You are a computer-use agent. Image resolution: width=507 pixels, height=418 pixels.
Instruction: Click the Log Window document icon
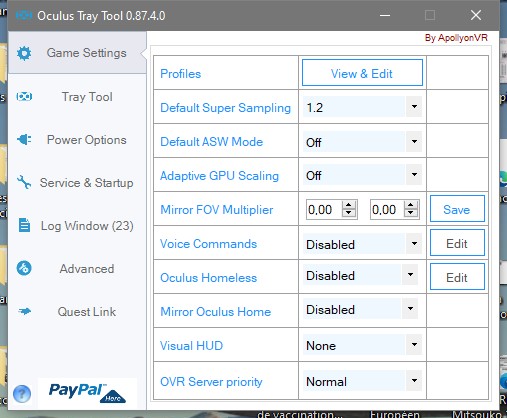(x=24, y=225)
